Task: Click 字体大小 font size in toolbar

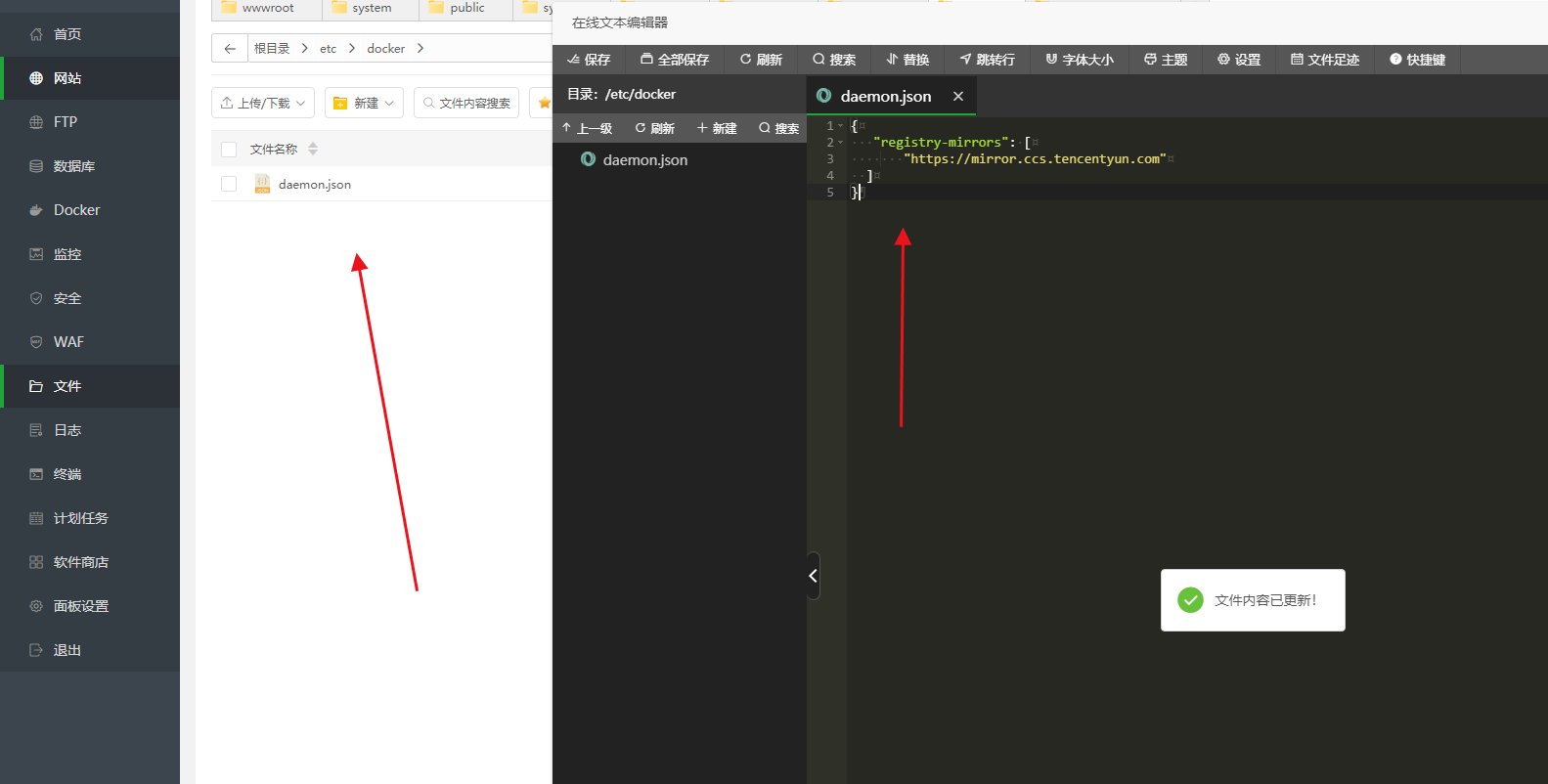Action: tap(1080, 60)
